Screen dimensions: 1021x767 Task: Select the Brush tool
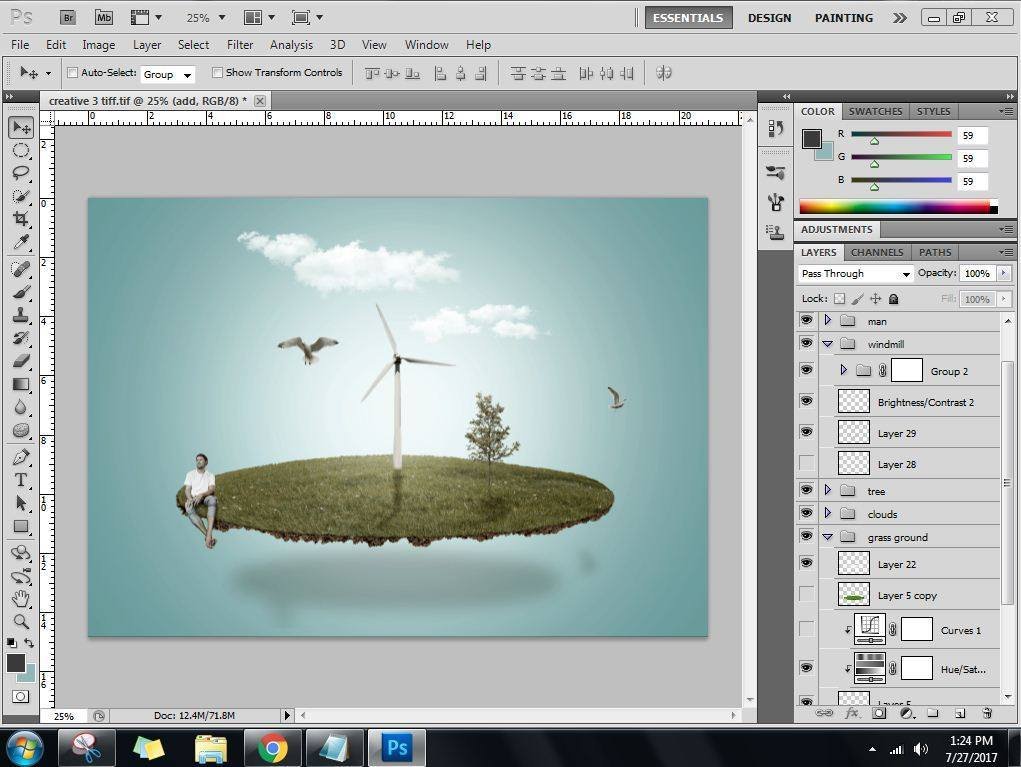[21, 292]
